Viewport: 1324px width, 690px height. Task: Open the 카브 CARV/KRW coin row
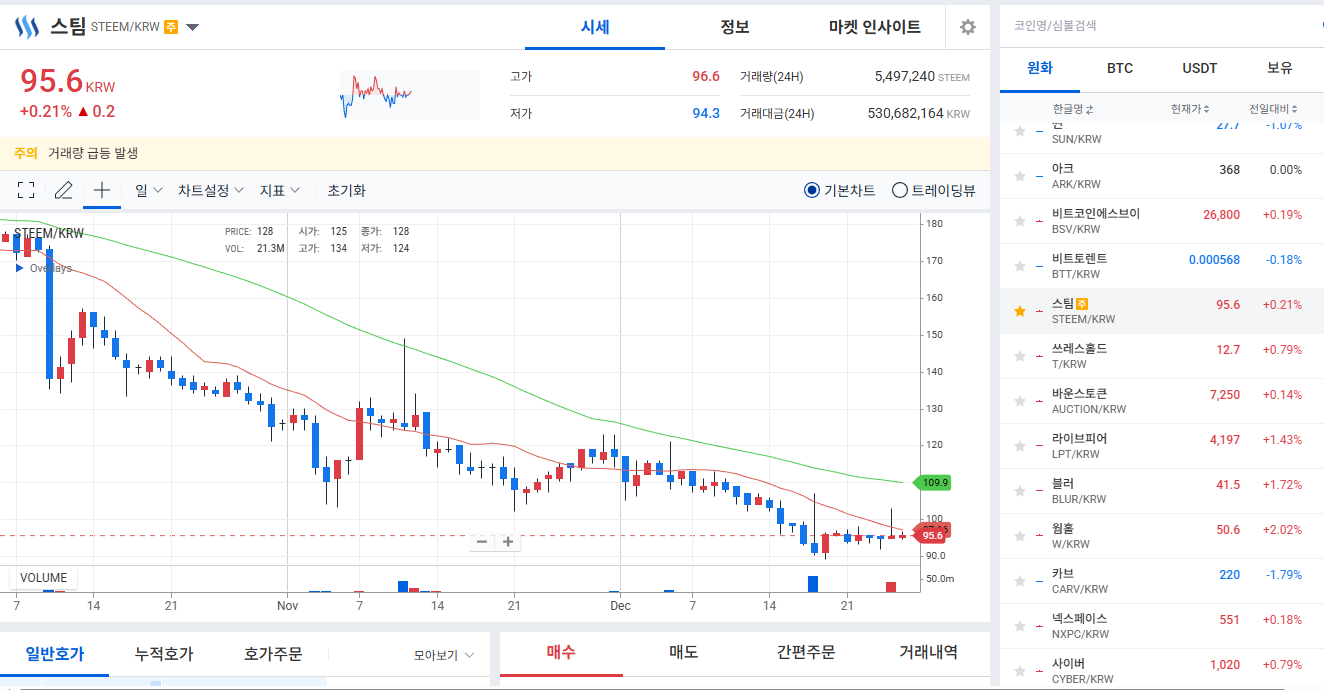click(x=1162, y=581)
